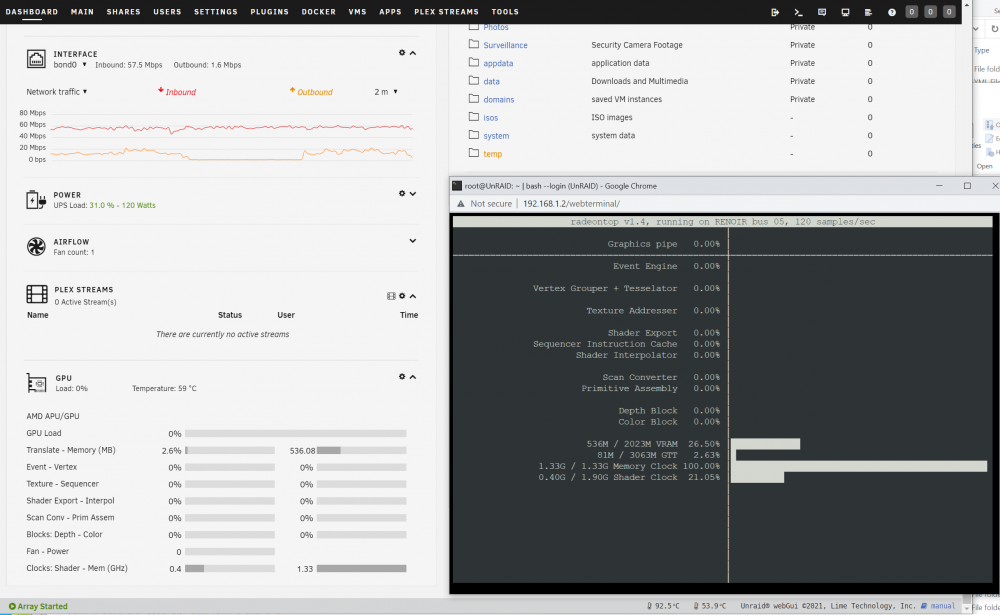Open the appdata share link
The height and width of the screenshot is (615, 1000).
[x=498, y=63]
